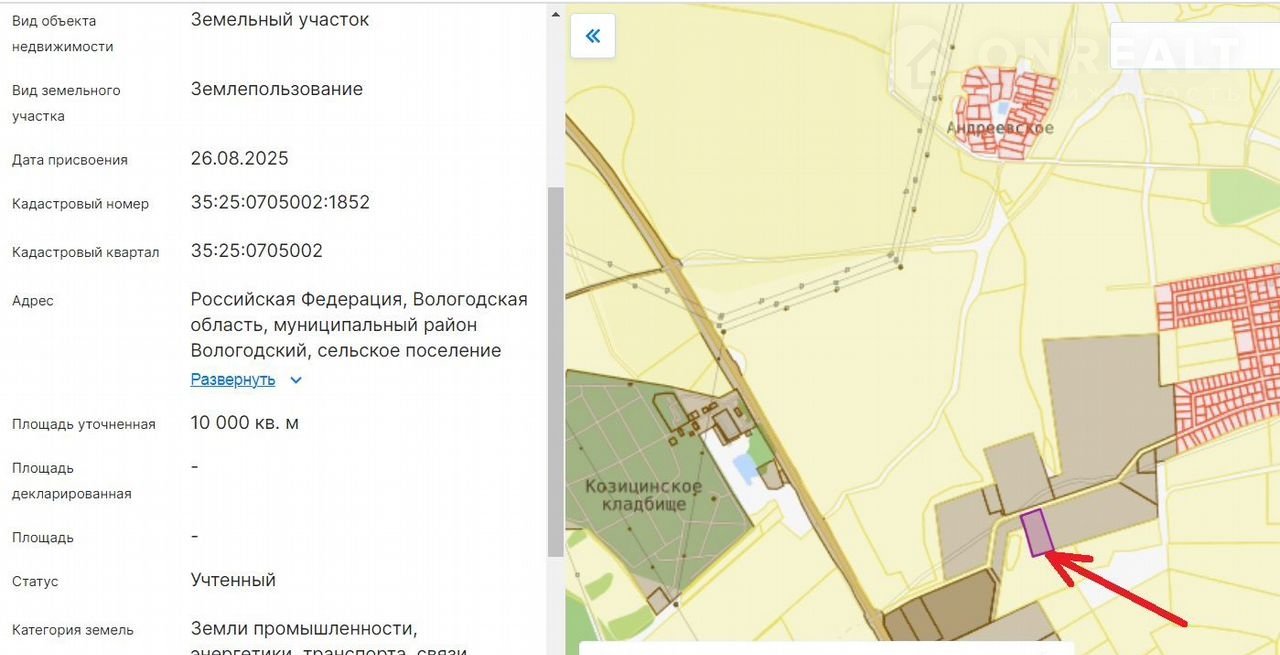Select the purple highlighted parcel on map

tap(1036, 532)
